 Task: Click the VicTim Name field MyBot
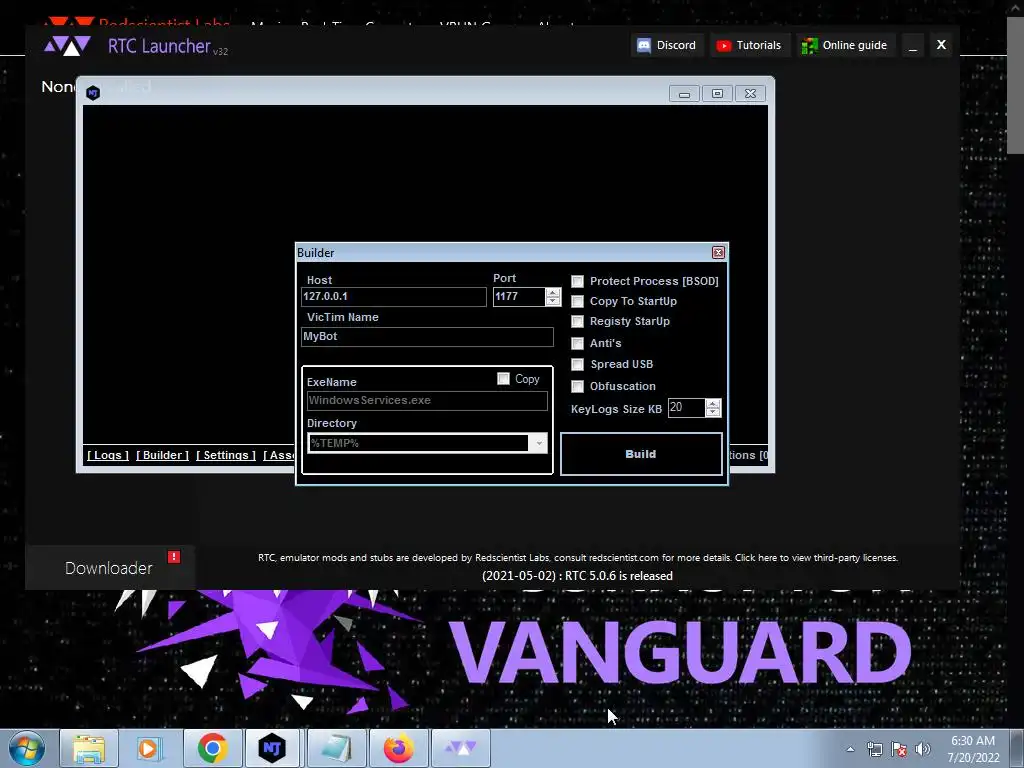pos(427,336)
